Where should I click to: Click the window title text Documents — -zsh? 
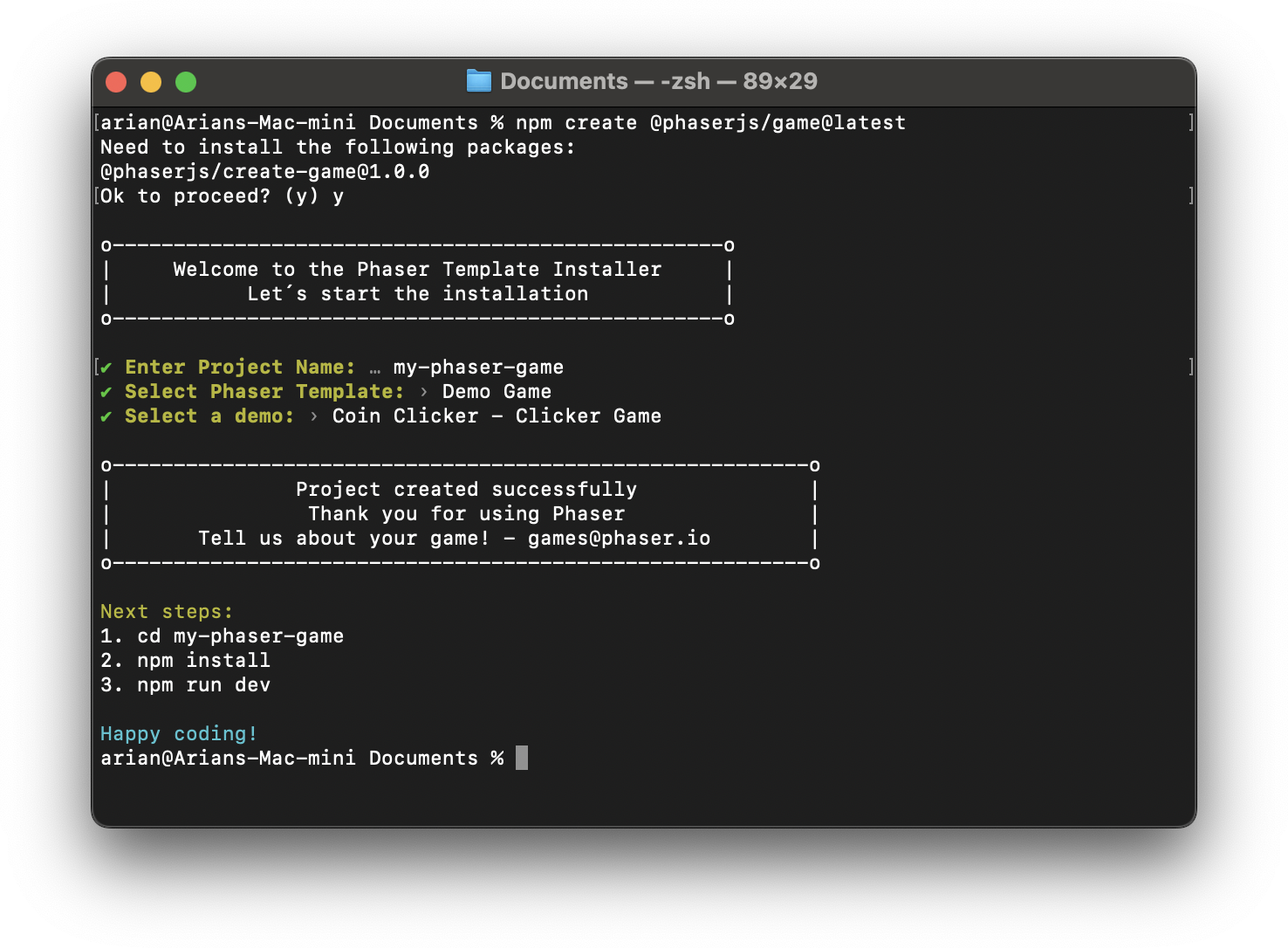tap(606, 81)
